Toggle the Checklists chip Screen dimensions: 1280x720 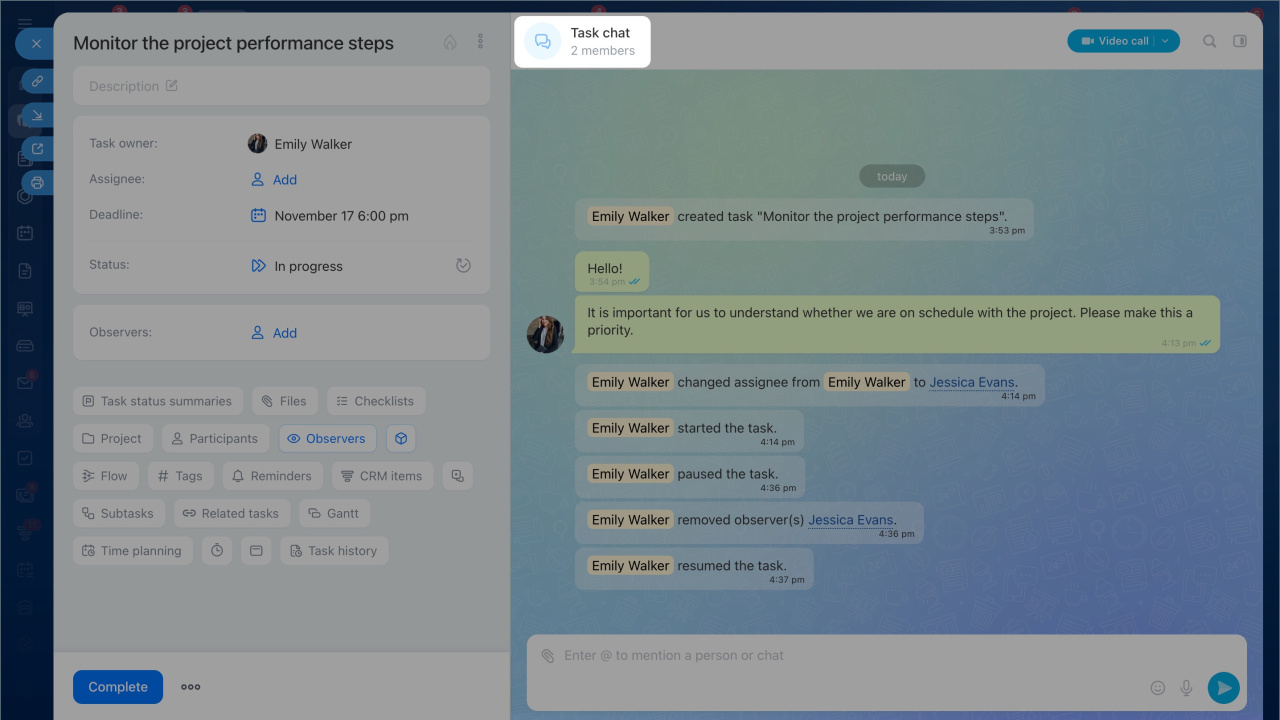tap(375, 401)
